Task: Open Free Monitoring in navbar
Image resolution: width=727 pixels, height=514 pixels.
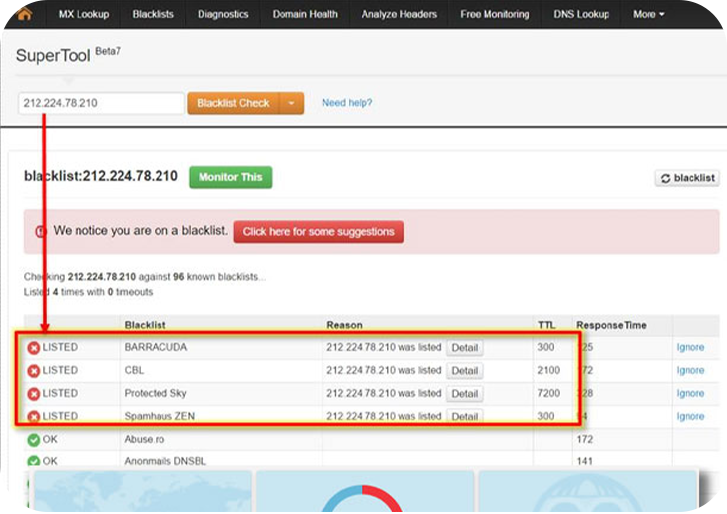Action: point(495,14)
